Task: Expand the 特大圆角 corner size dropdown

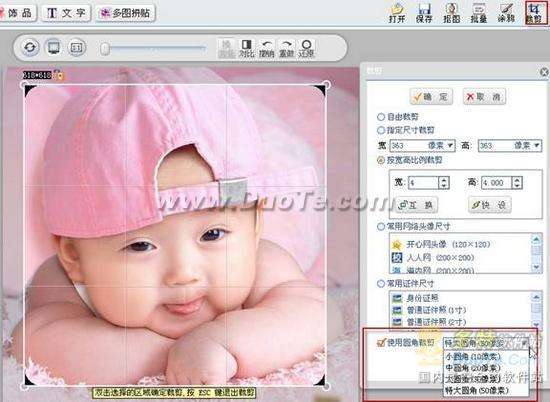Action: [524, 342]
